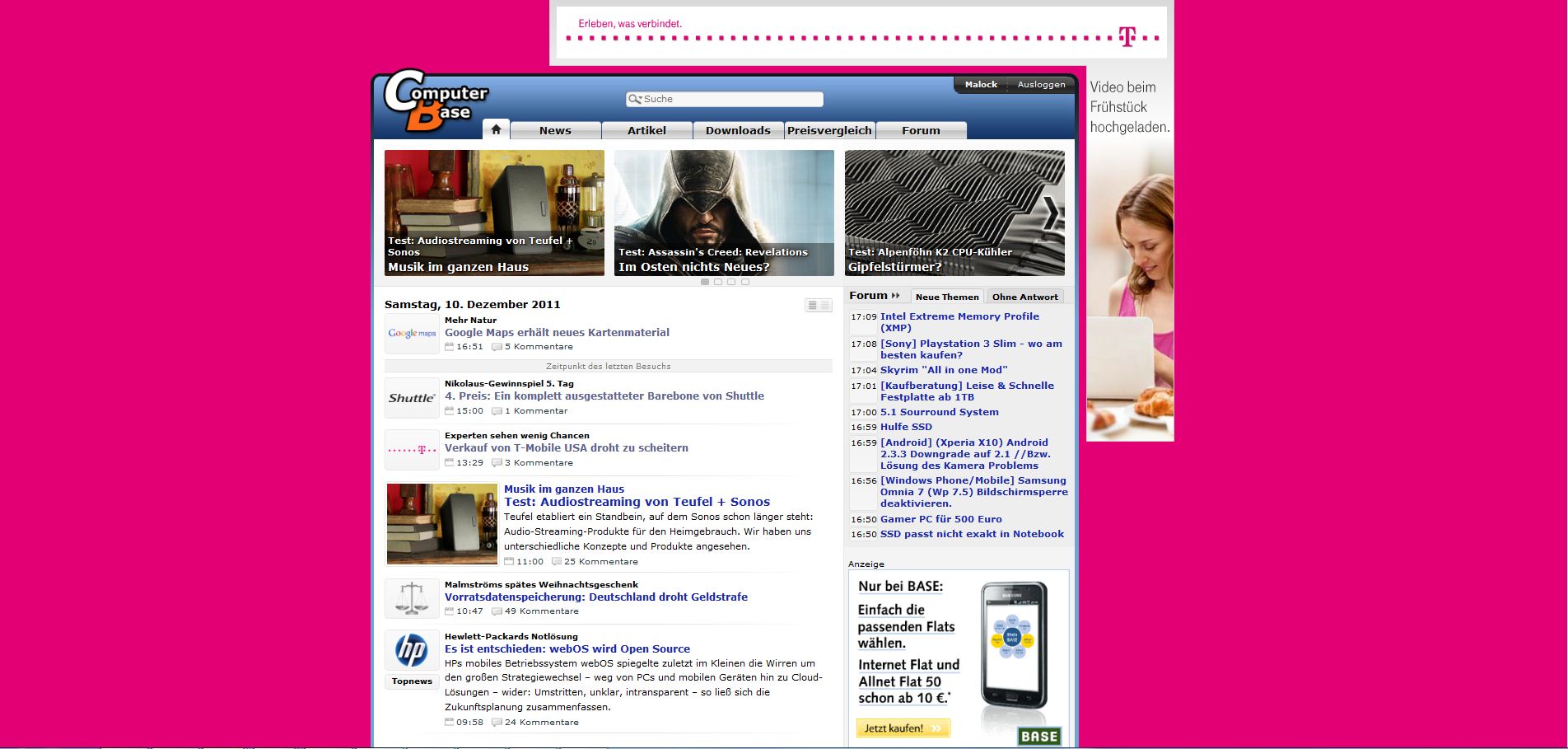1568x749 pixels.
Task: Click the Topnews label
Action: point(412,681)
